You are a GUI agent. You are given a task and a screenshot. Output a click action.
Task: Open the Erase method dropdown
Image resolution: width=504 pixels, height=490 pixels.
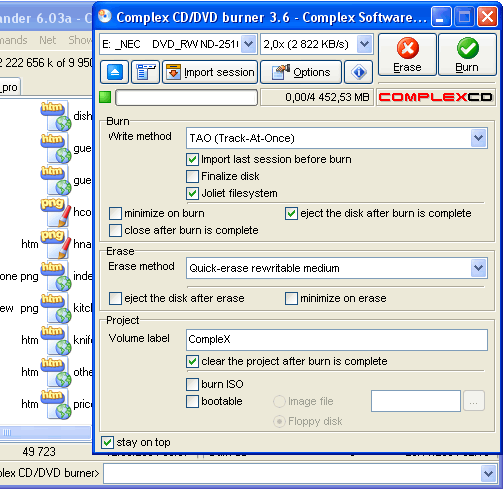coord(479,268)
